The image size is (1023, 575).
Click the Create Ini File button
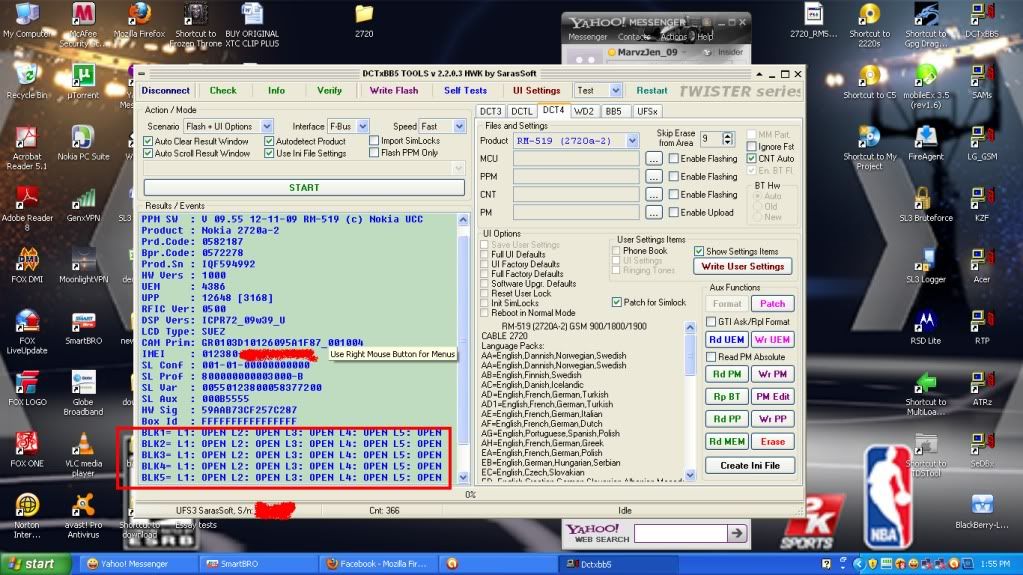tap(750, 465)
